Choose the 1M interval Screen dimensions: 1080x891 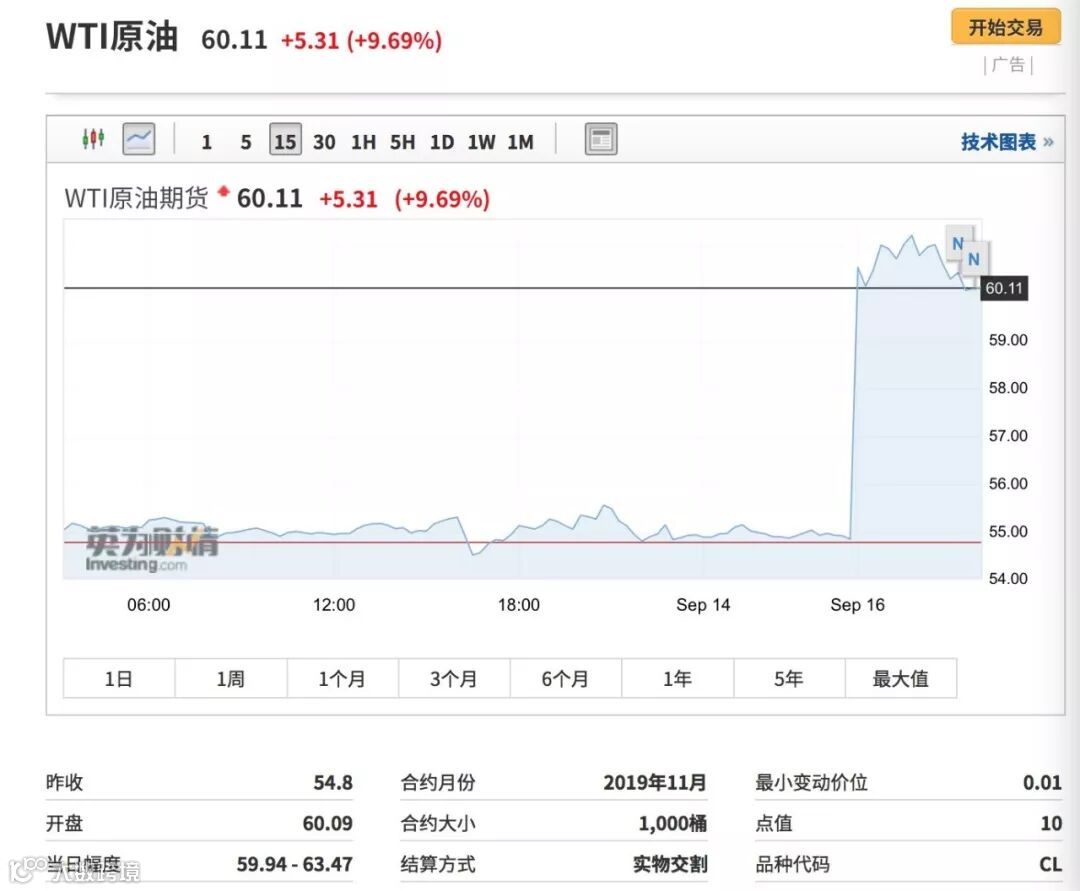tap(521, 142)
